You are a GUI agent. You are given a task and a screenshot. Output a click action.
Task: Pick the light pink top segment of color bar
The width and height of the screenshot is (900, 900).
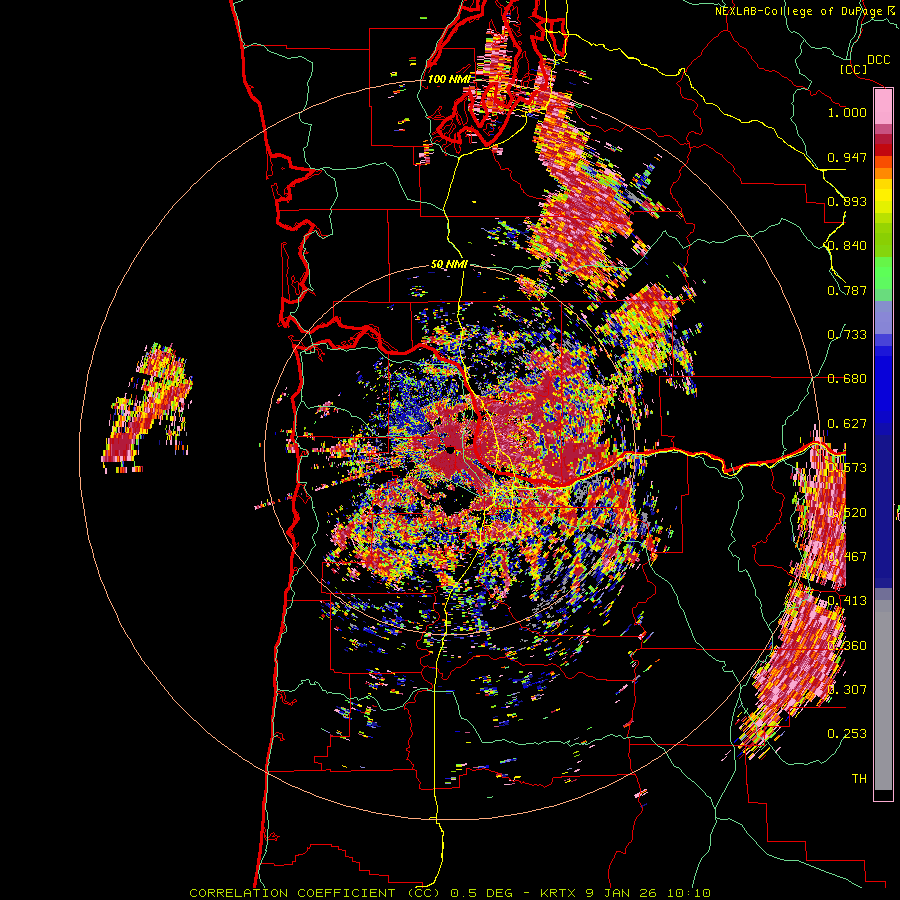(x=883, y=106)
